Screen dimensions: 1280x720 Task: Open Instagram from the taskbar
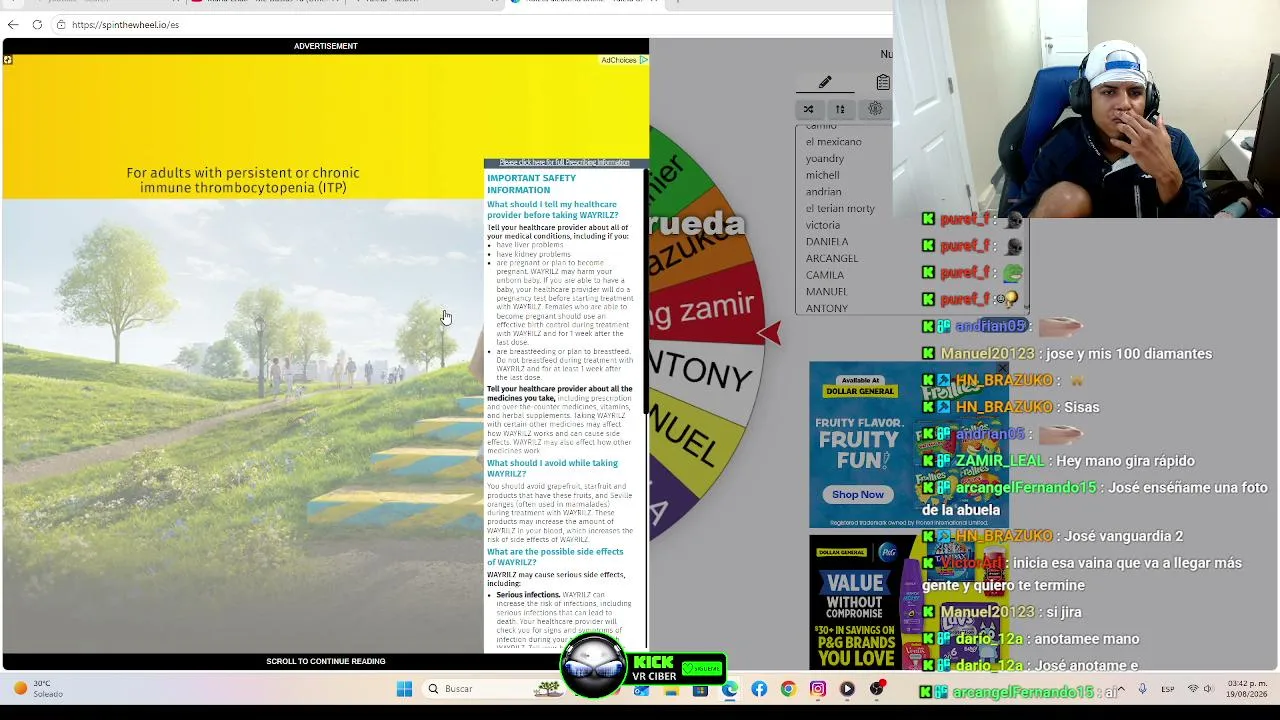click(x=818, y=689)
